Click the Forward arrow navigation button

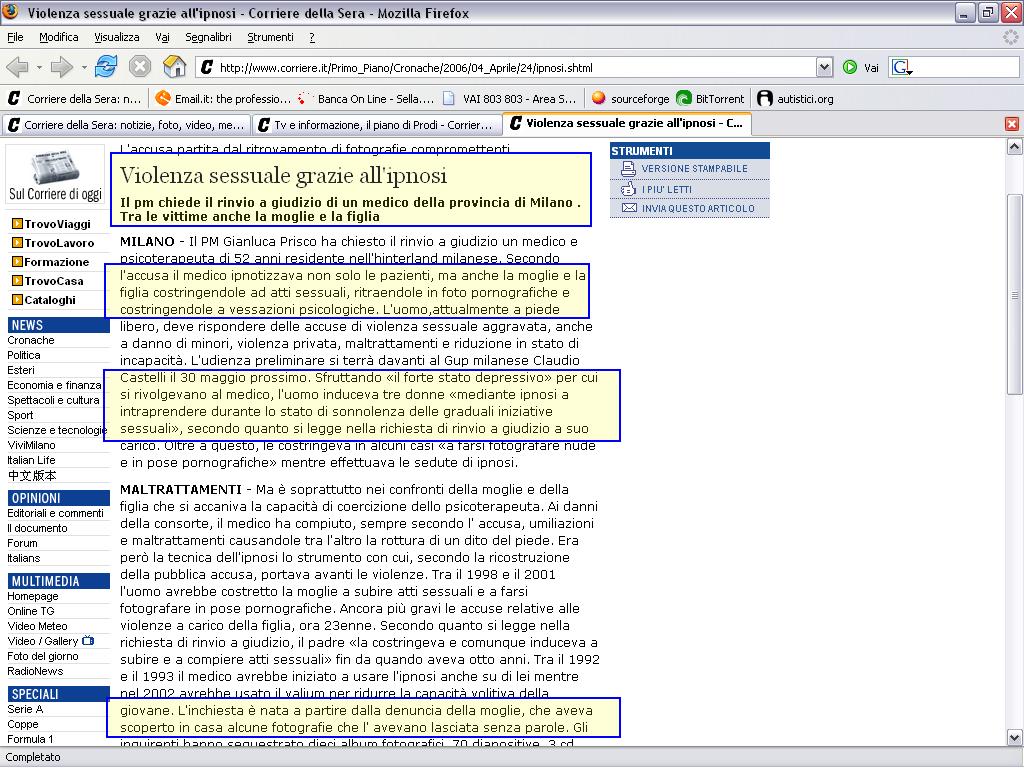click(x=61, y=67)
